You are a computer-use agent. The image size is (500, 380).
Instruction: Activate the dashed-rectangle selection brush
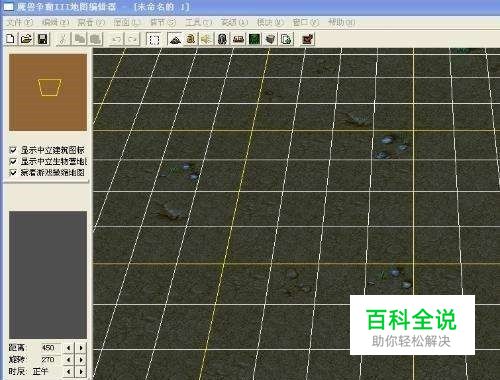[x=153, y=39]
